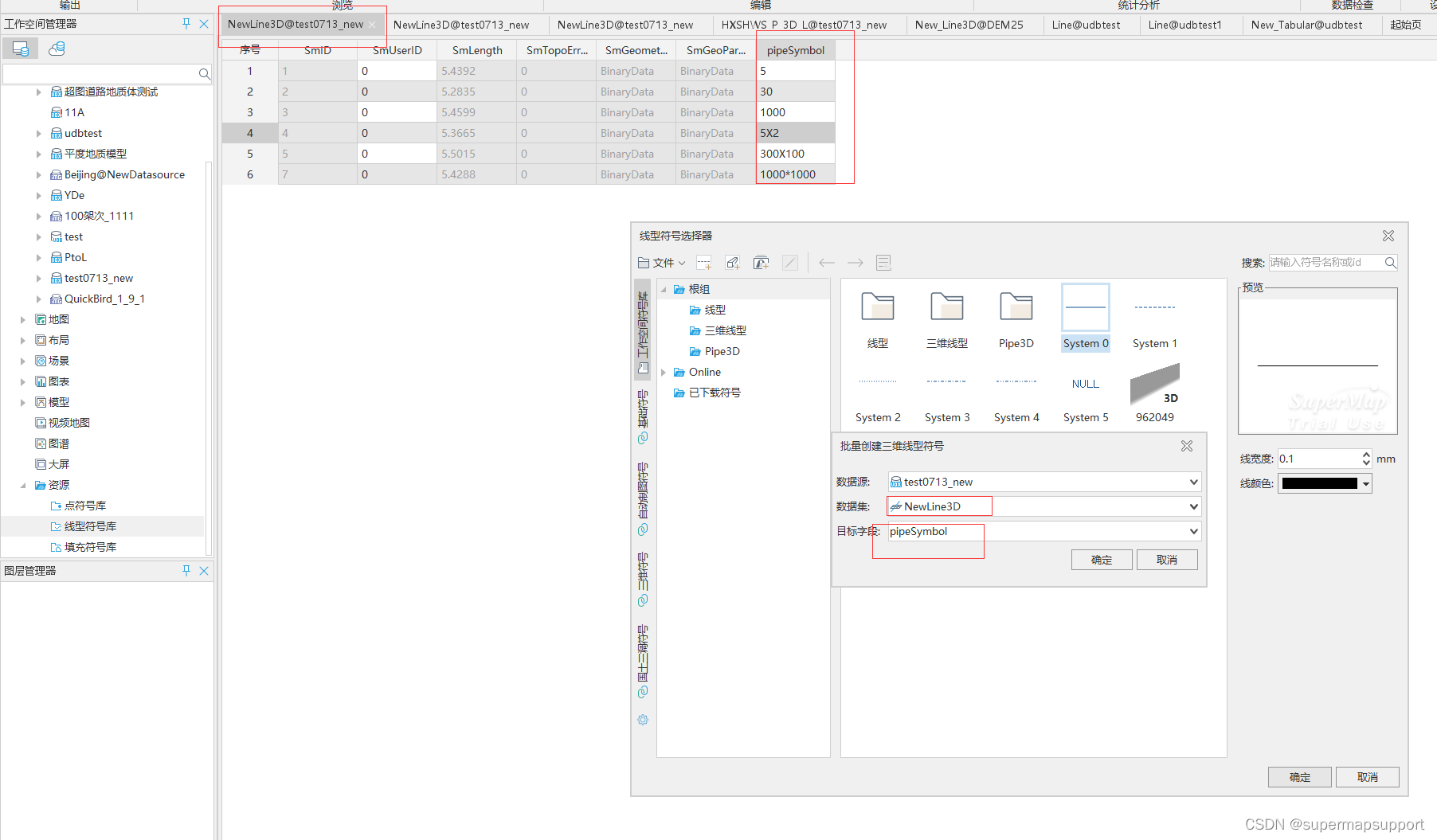Click 取消 in batch create dialog
This screenshot has height=840, width=1437.
pyautogui.click(x=1167, y=560)
